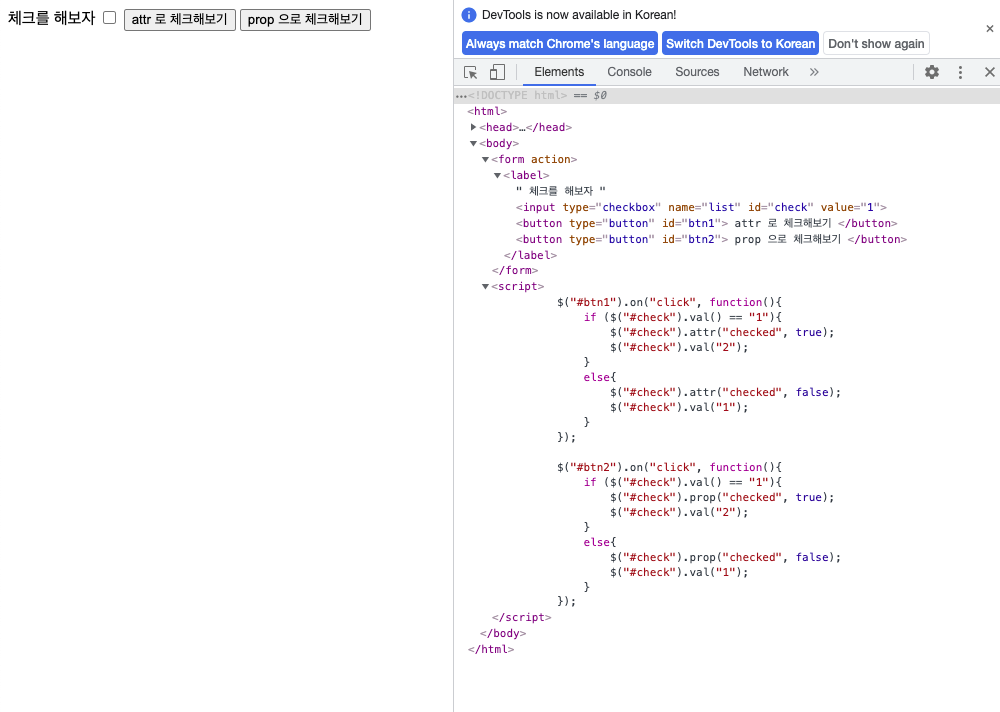
Task: Click the blue info icon in notification
Action: point(469,15)
